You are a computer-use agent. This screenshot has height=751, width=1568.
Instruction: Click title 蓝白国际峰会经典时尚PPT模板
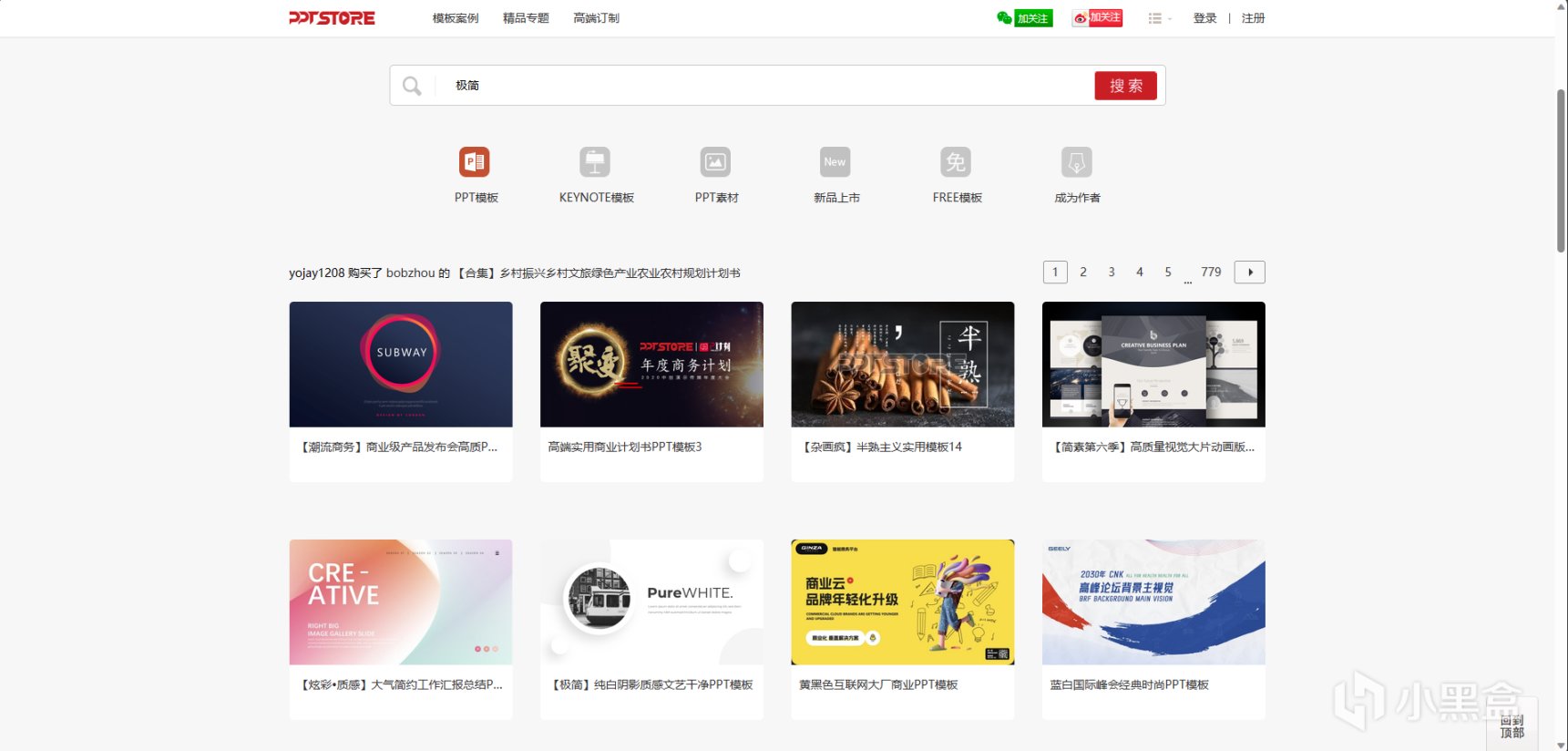[x=1130, y=685]
